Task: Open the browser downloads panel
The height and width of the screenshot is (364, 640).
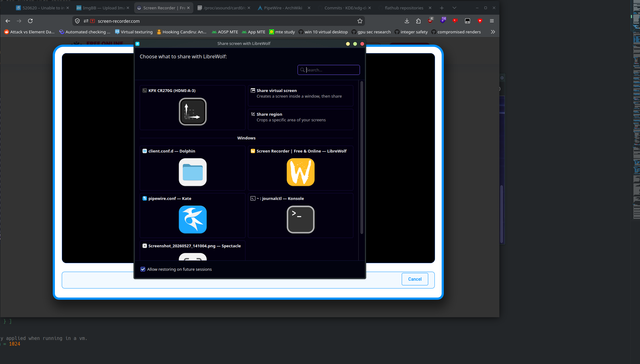Action: coord(407,21)
